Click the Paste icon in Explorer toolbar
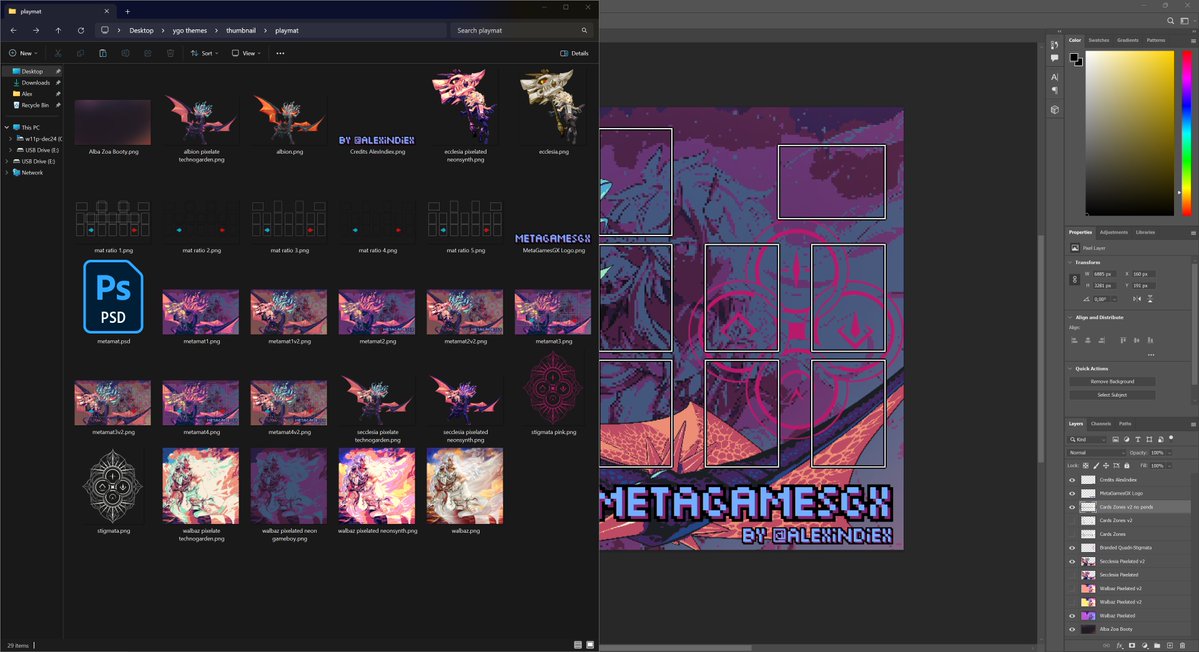Image resolution: width=1199 pixels, height=652 pixels. click(102, 54)
